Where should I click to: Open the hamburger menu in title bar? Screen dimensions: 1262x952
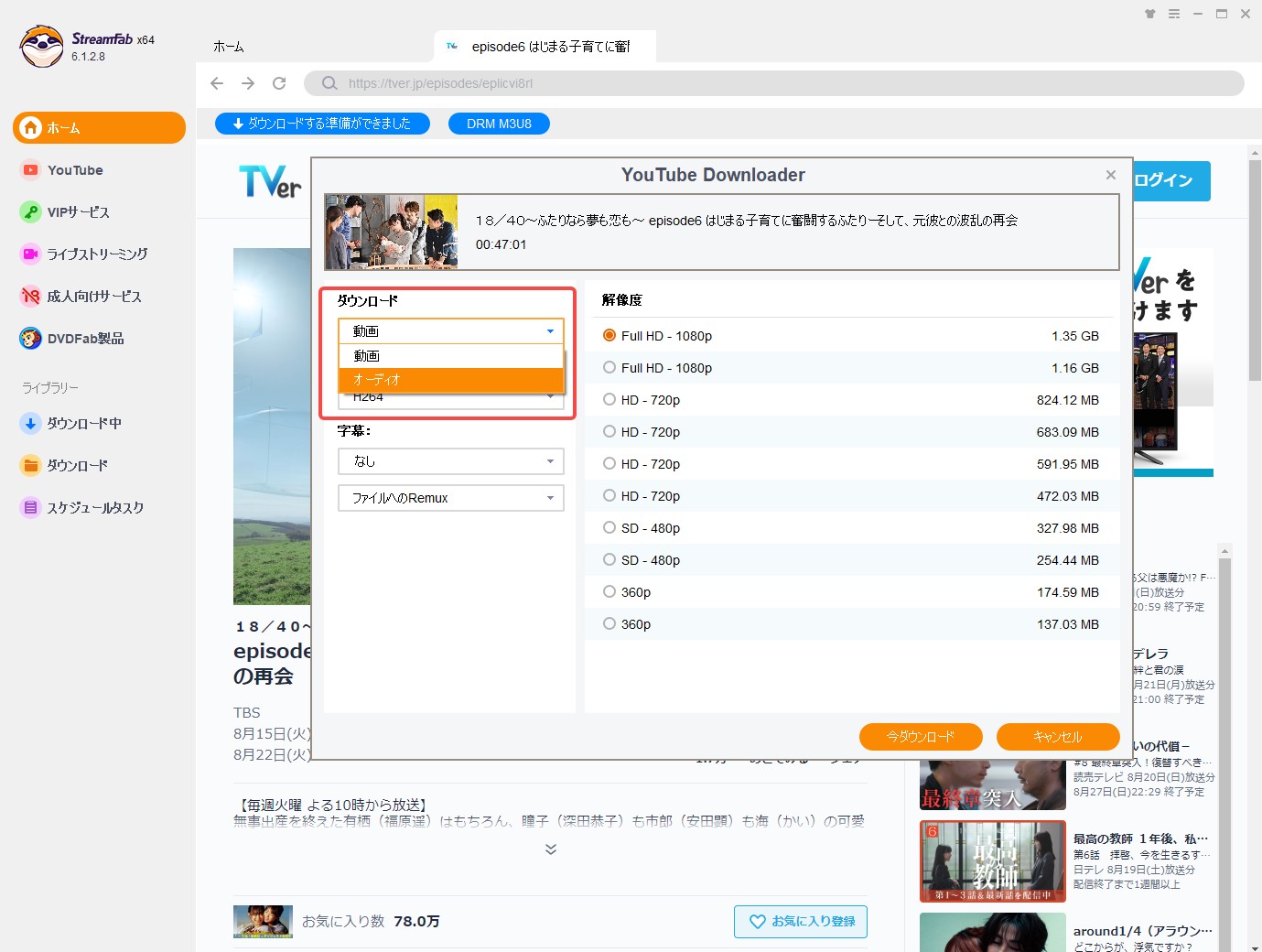[x=1174, y=14]
